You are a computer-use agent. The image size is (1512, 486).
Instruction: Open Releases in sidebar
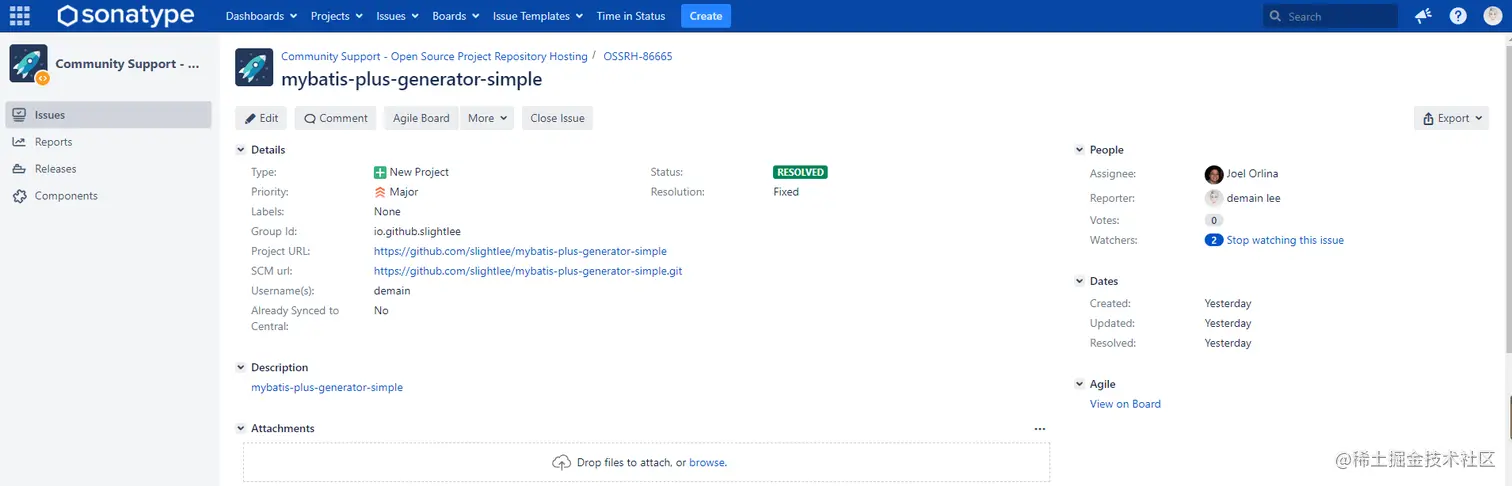pyautogui.click(x=106, y=169)
